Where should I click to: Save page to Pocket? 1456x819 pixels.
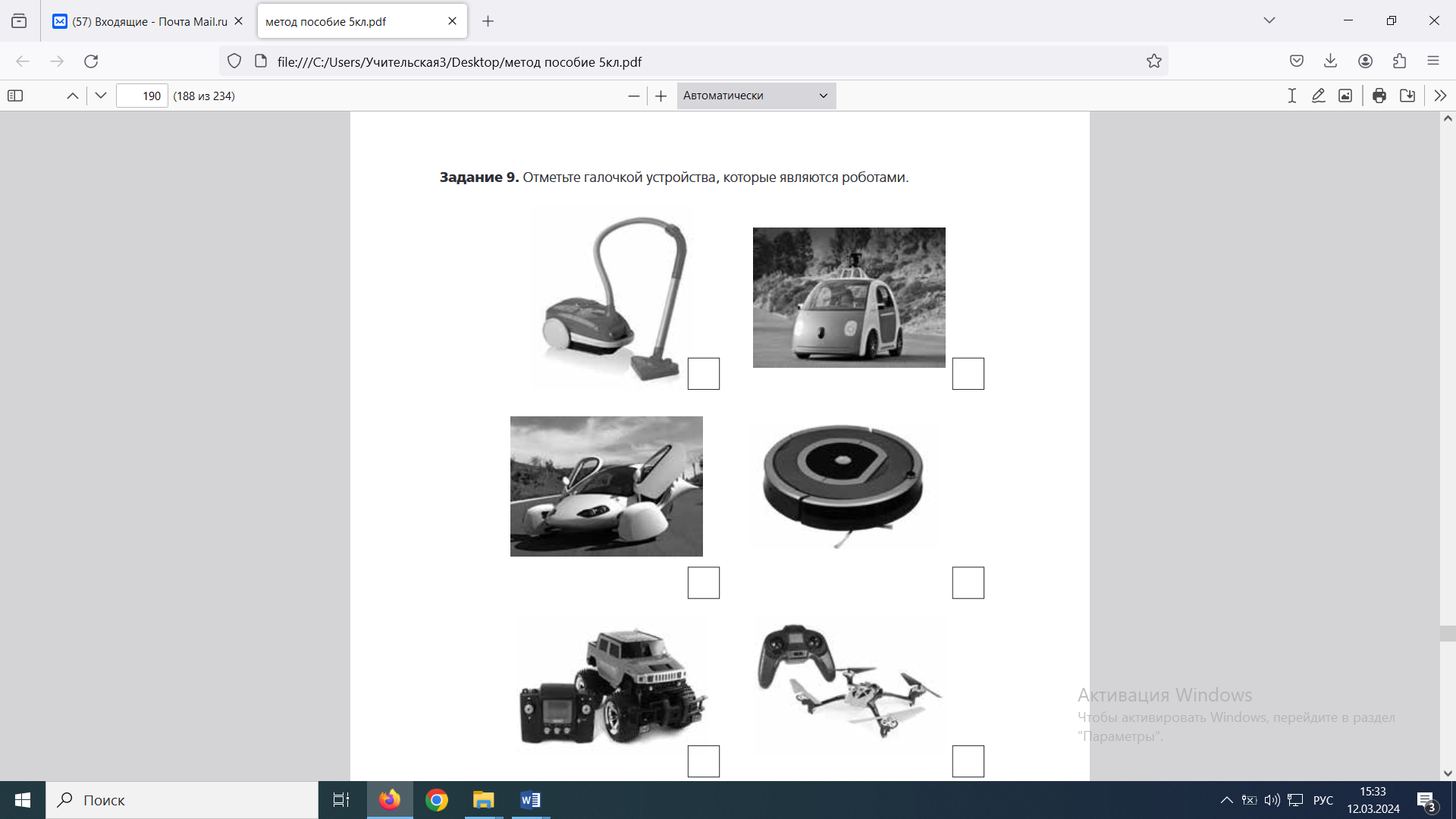[1297, 61]
